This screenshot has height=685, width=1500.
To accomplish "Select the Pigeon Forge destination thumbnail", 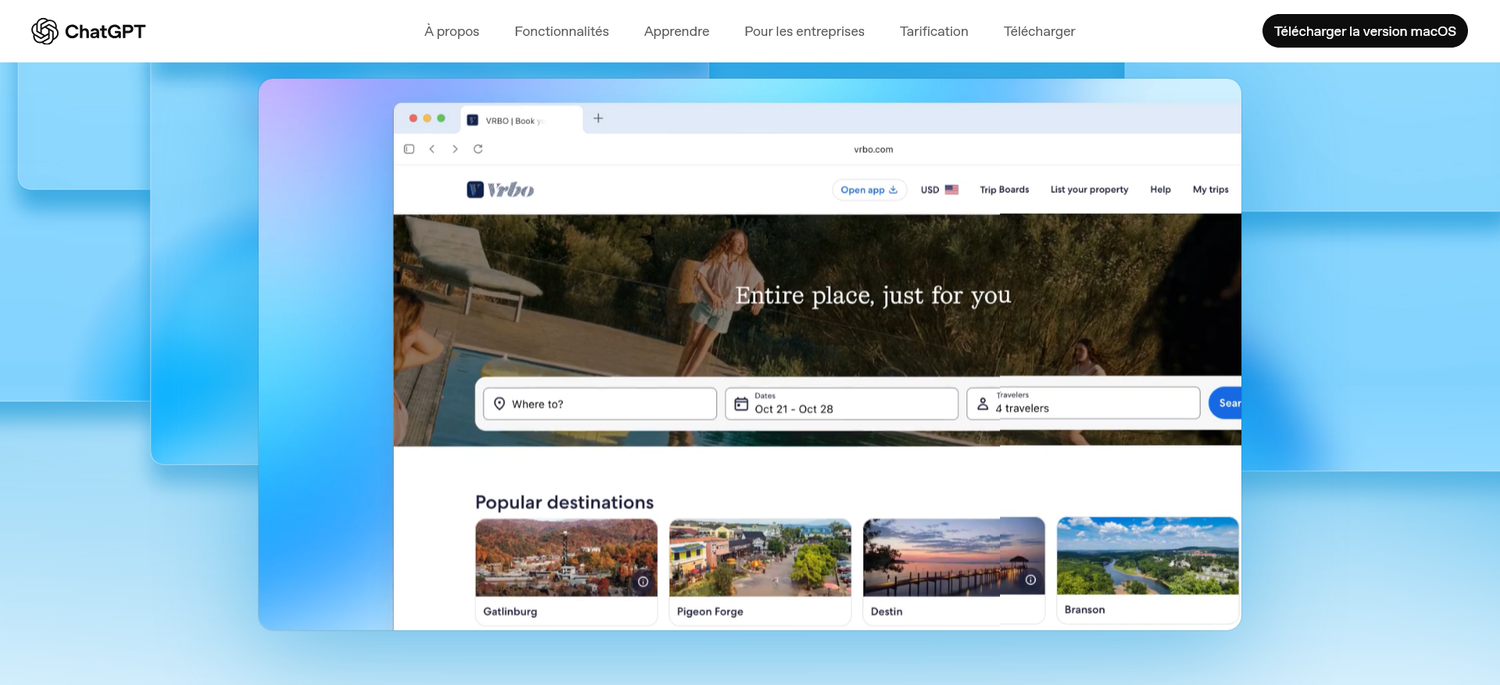I will click(760, 557).
